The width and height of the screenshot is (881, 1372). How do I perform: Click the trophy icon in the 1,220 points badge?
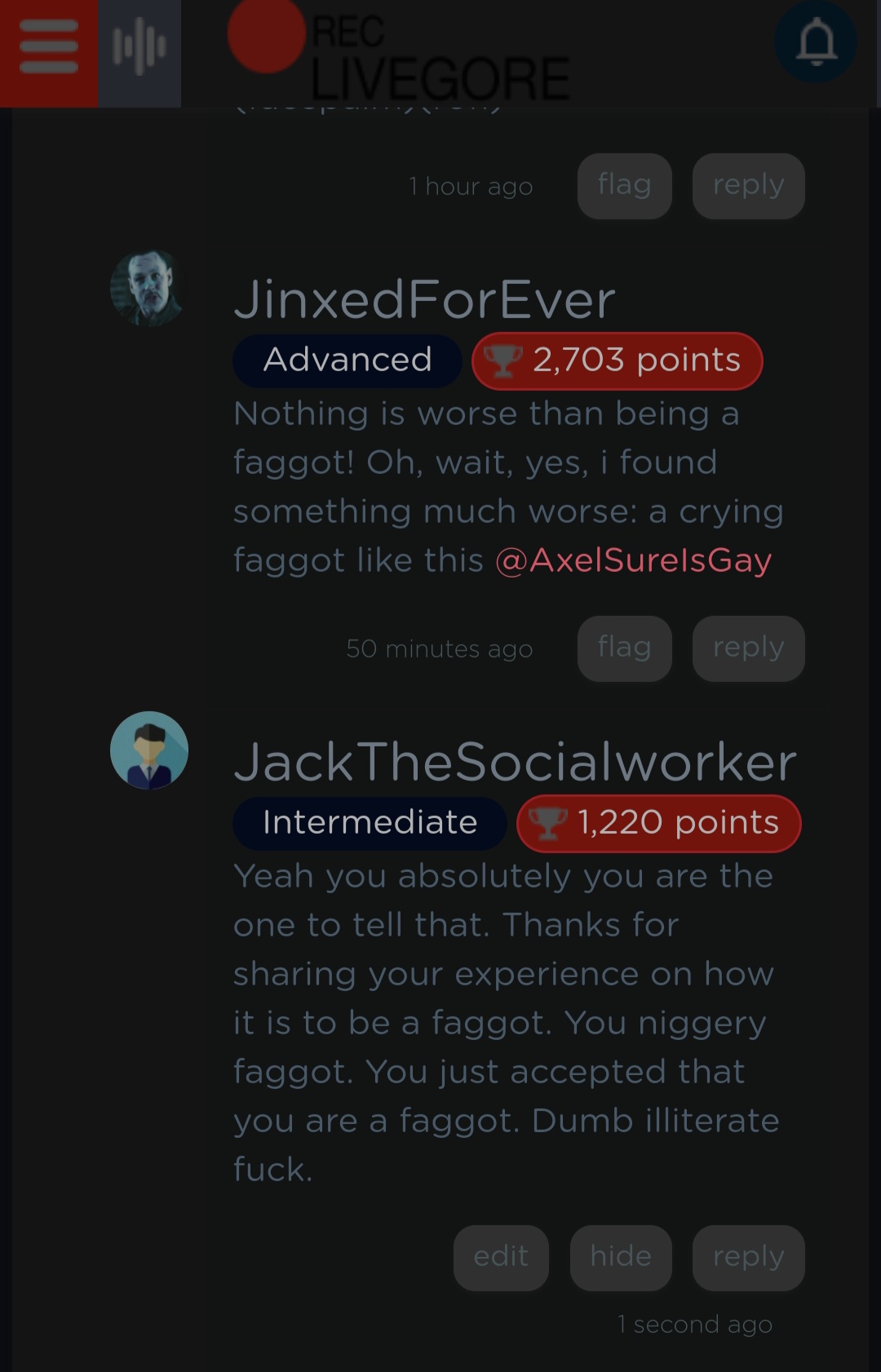coord(547,822)
